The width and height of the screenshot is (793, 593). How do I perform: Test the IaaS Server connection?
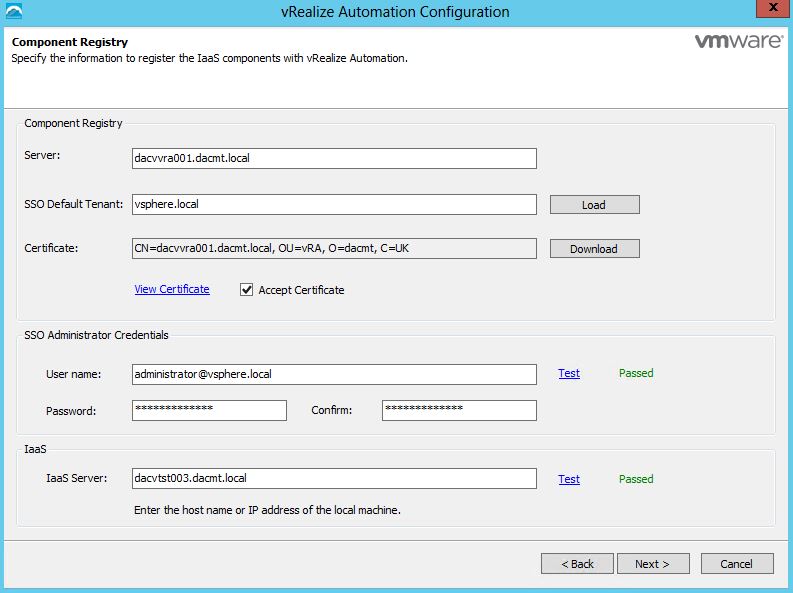569,479
